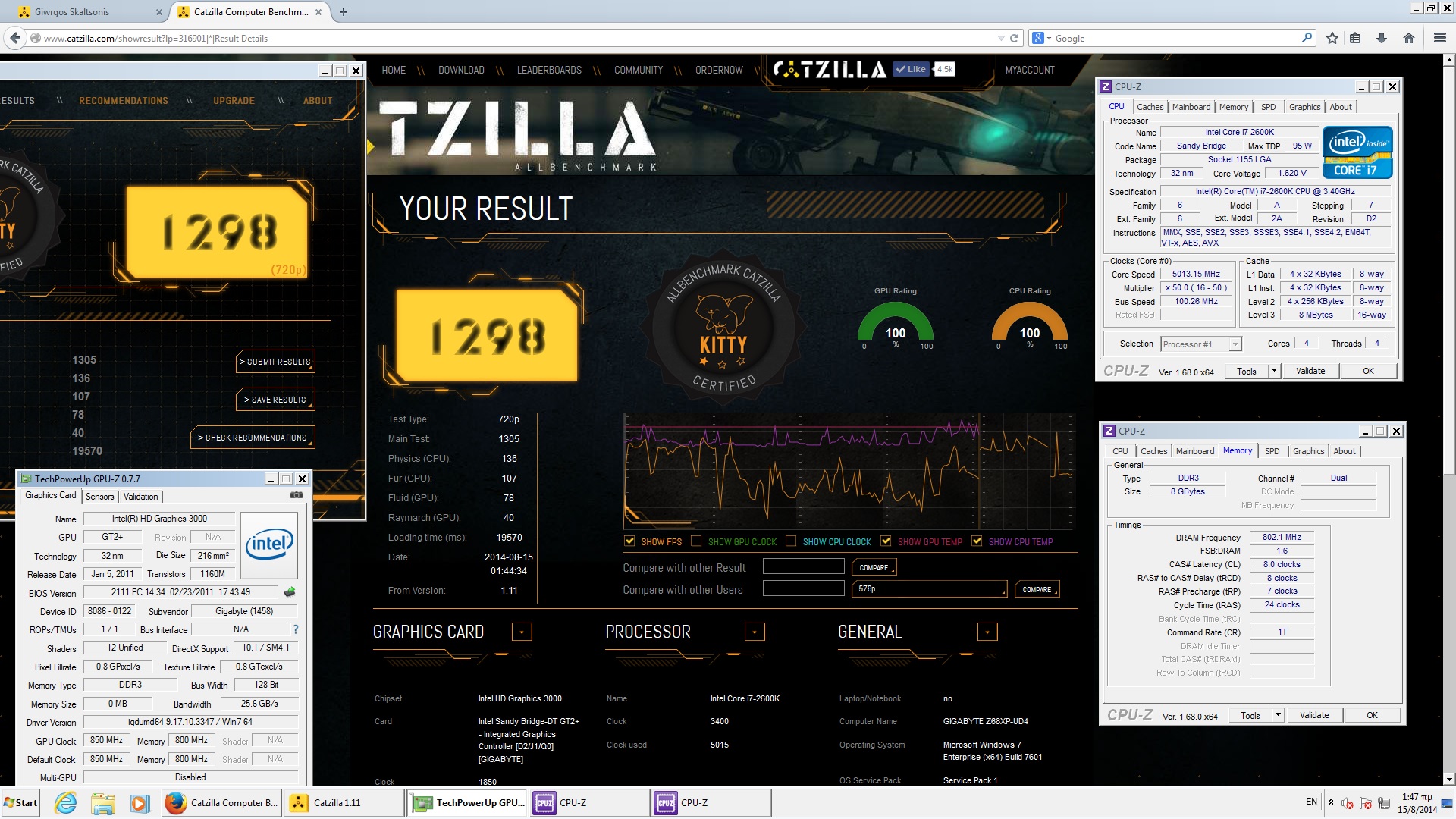Click the muted volume tray icon
The height and width of the screenshot is (819, 1456).
(1348, 803)
